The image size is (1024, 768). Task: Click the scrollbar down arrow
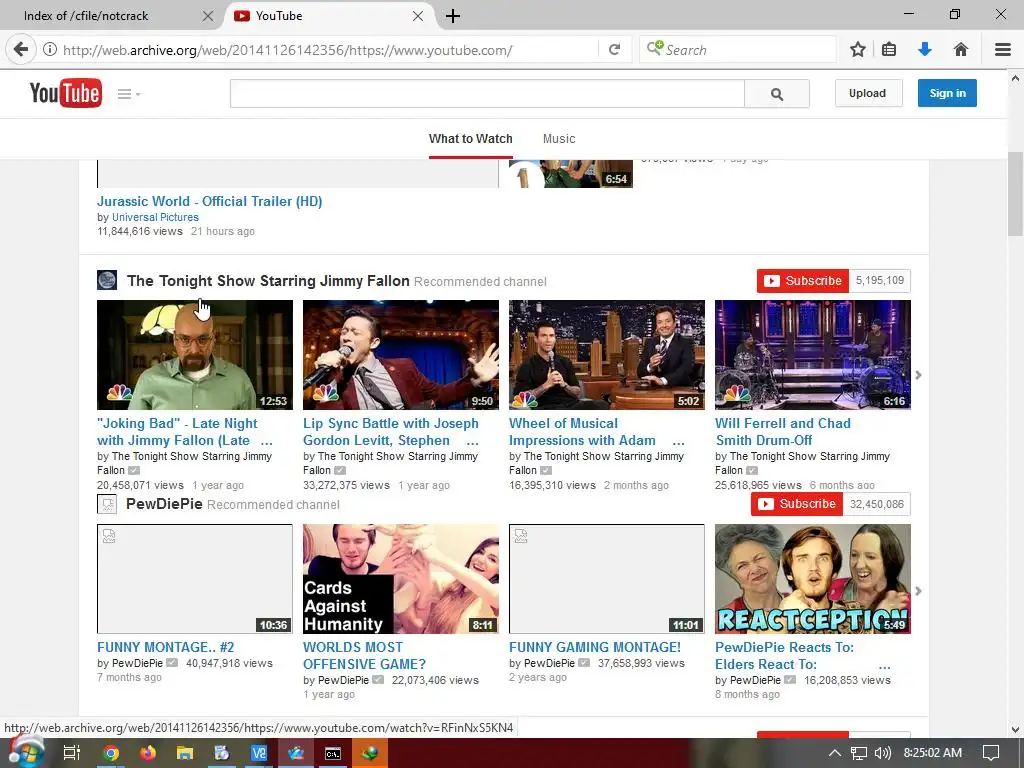[x=1016, y=729]
